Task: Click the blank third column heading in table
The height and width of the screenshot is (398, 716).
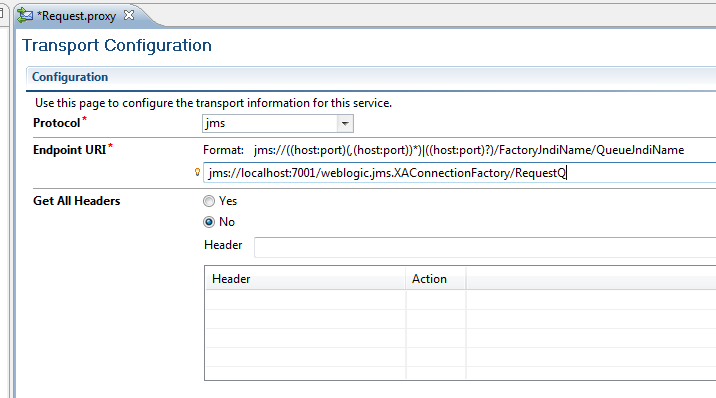Action: click(x=591, y=278)
